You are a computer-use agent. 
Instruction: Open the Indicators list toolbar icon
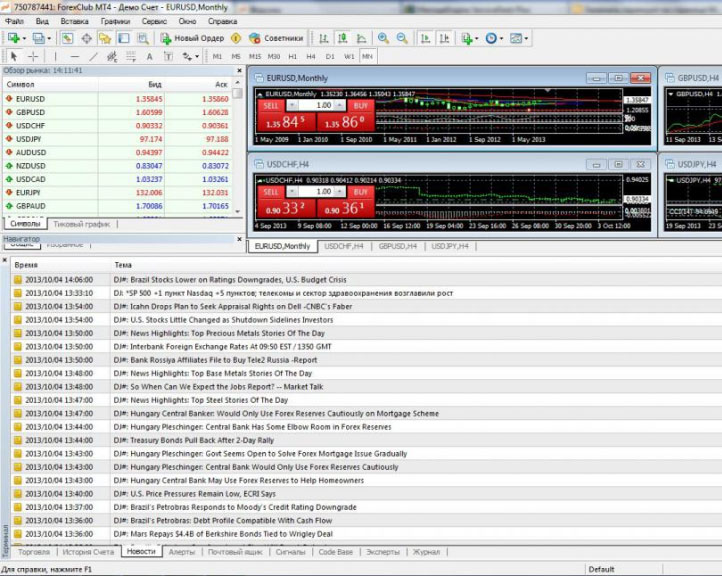[x=466, y=38]
